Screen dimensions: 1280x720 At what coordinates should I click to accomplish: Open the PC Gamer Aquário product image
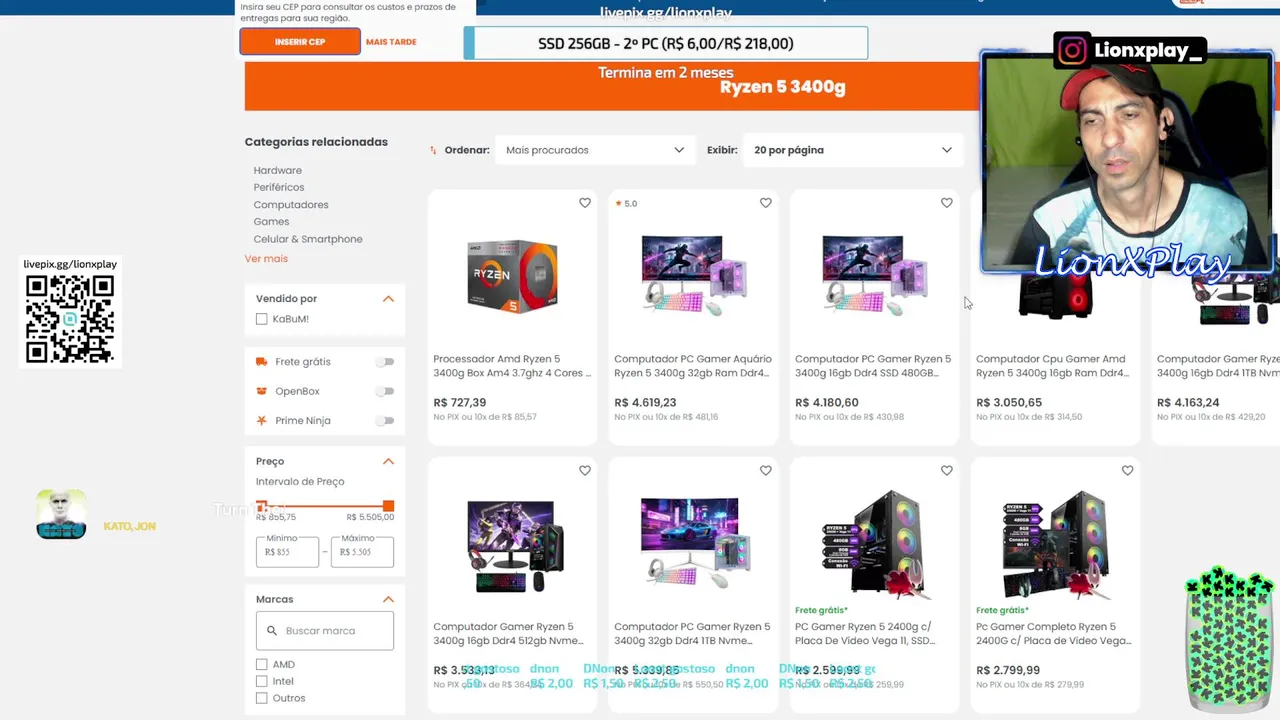click(693, 275)
